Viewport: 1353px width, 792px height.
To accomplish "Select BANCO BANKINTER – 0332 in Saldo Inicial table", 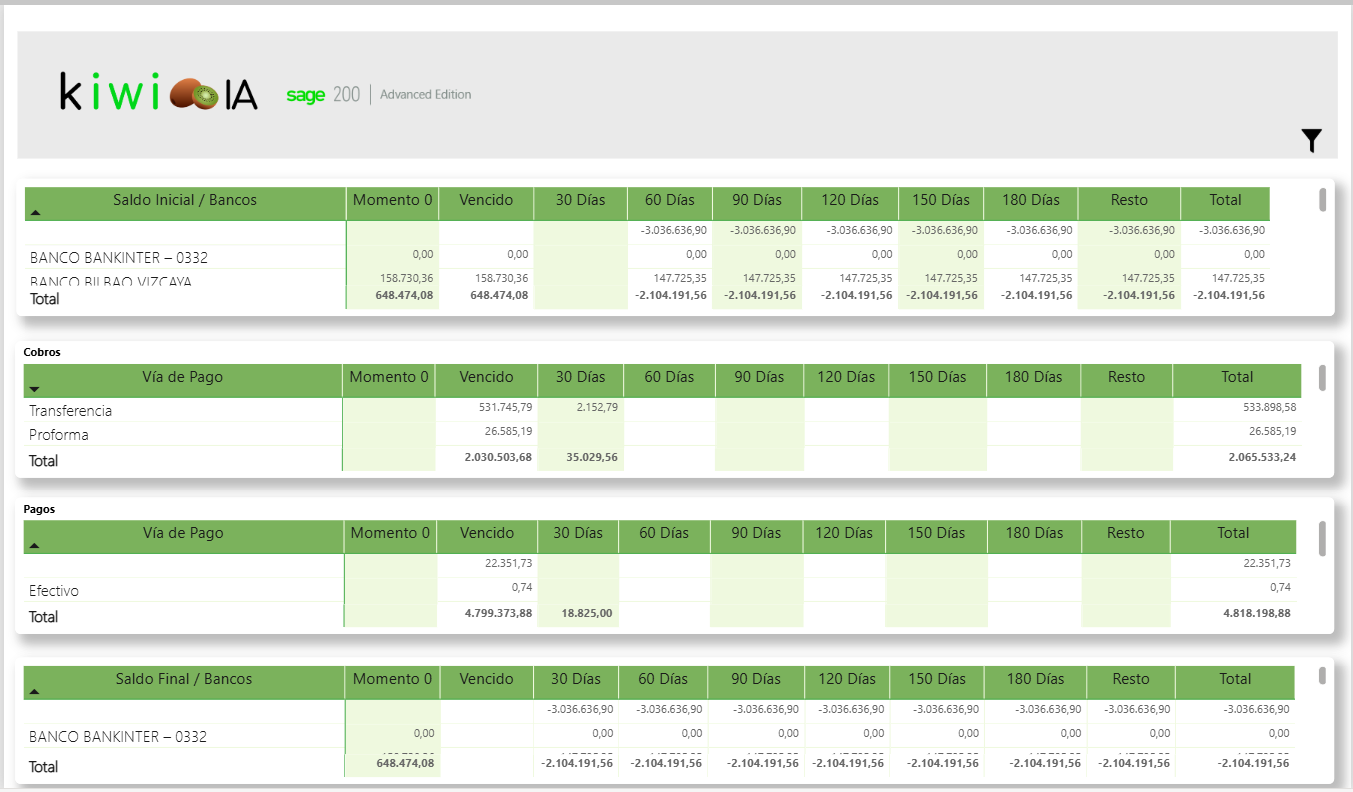I will click(x=119, y=258).
